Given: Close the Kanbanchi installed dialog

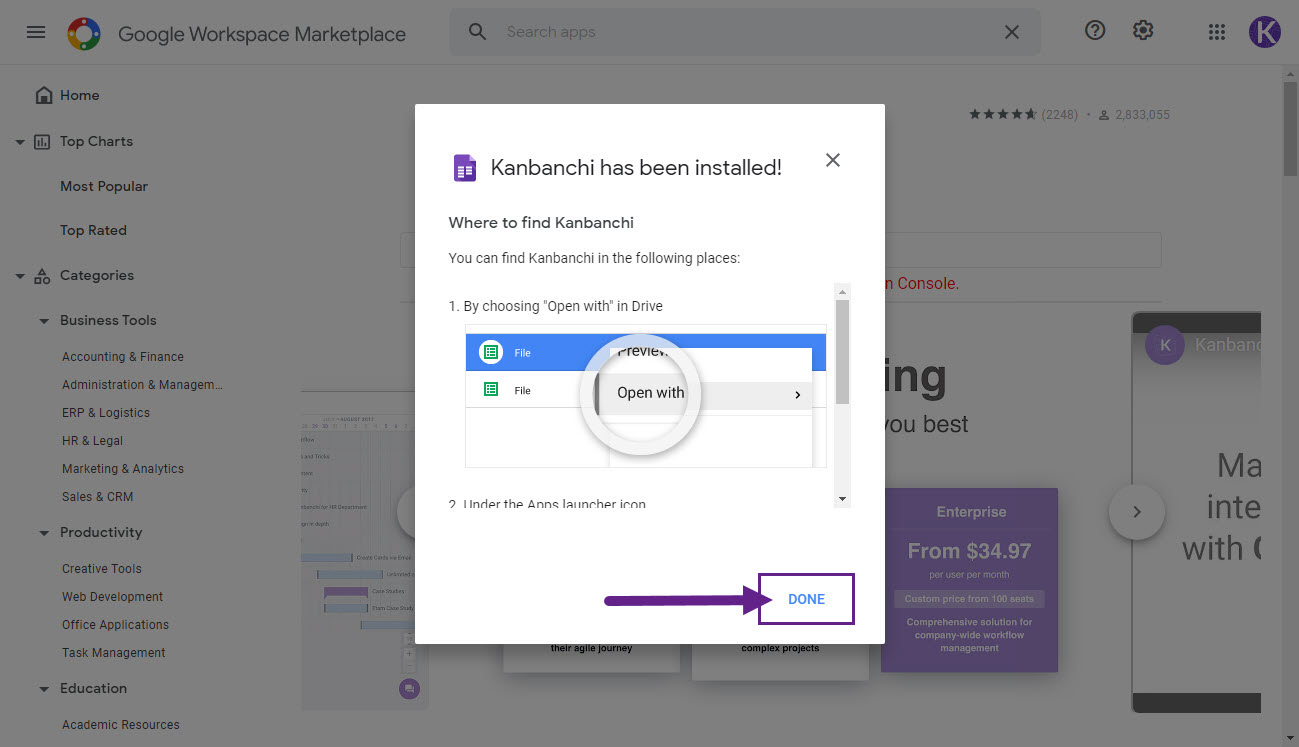Looking at the screenshot, I should click(x=833, y=160).
